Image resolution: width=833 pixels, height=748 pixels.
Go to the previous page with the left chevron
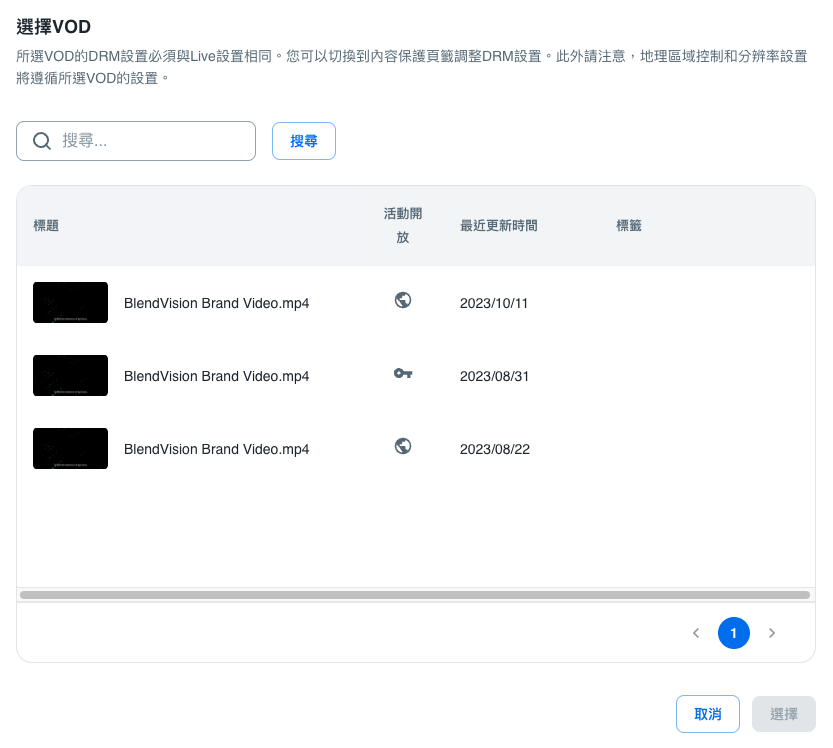(696, 633)
